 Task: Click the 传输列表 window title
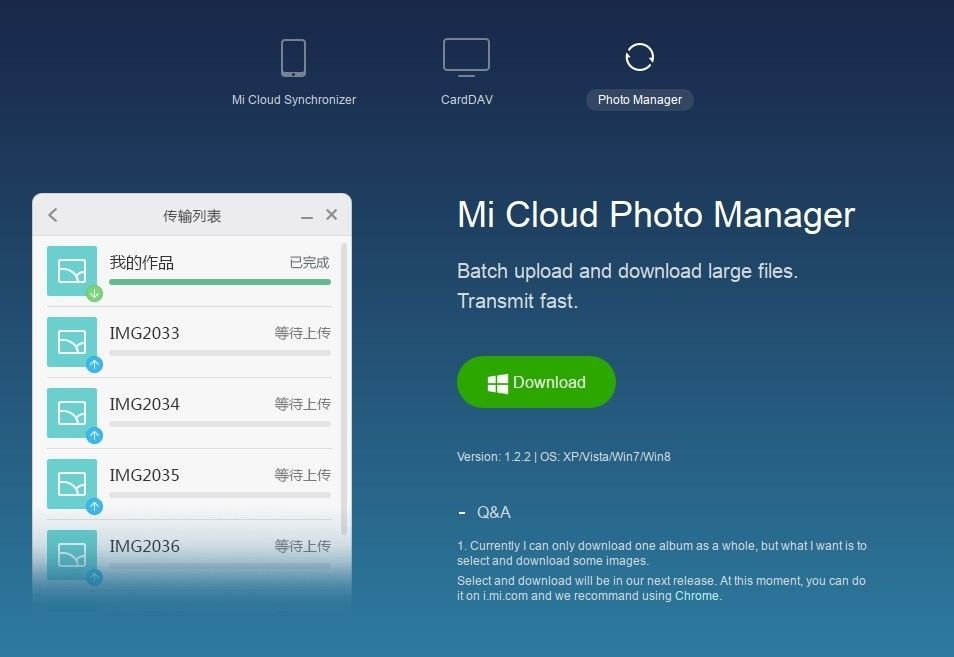pos(192,216)
